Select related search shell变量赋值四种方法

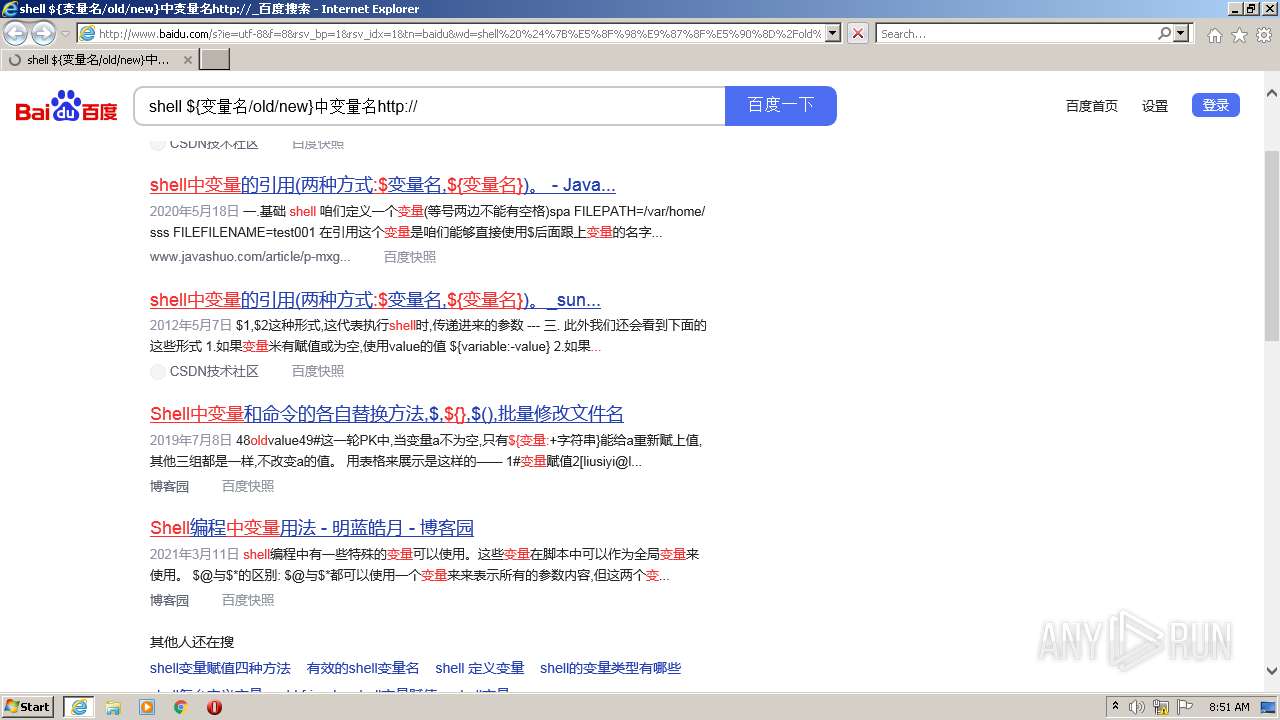click(x=220, y=668)
